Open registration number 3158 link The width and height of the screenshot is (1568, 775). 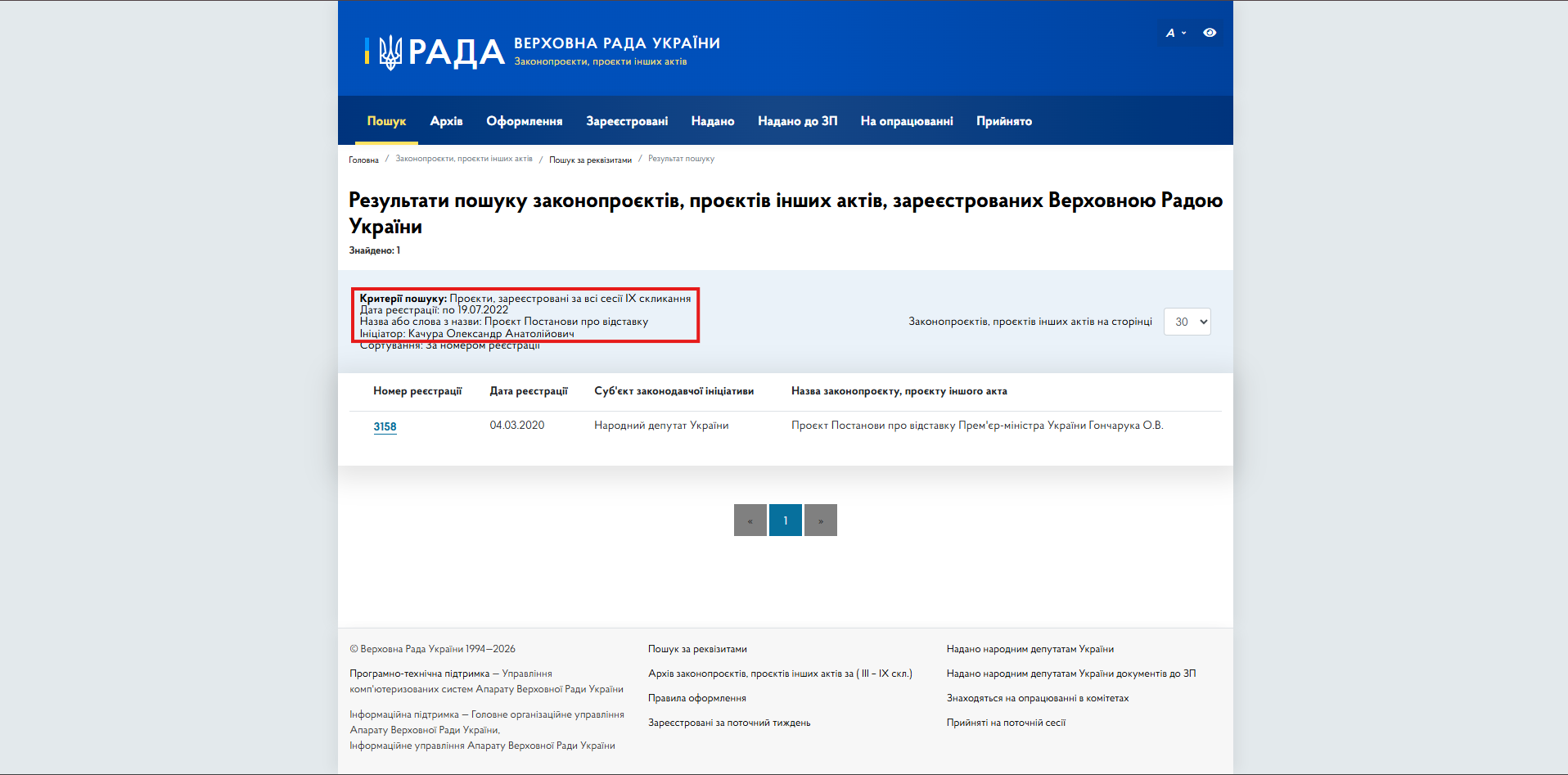pyautogui.click(x=385, y=426)
